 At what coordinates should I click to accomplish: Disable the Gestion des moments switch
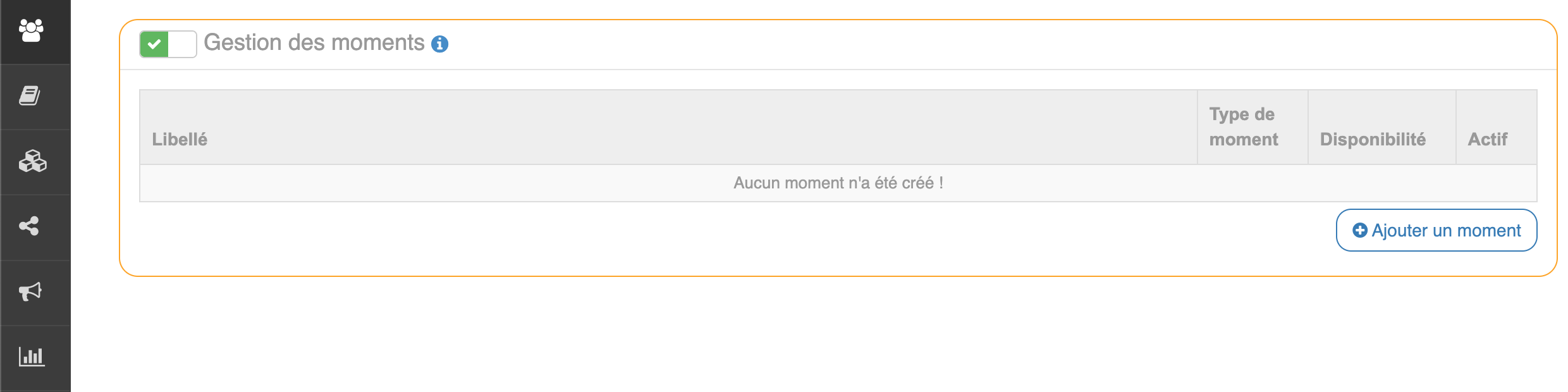coord(168,44)
